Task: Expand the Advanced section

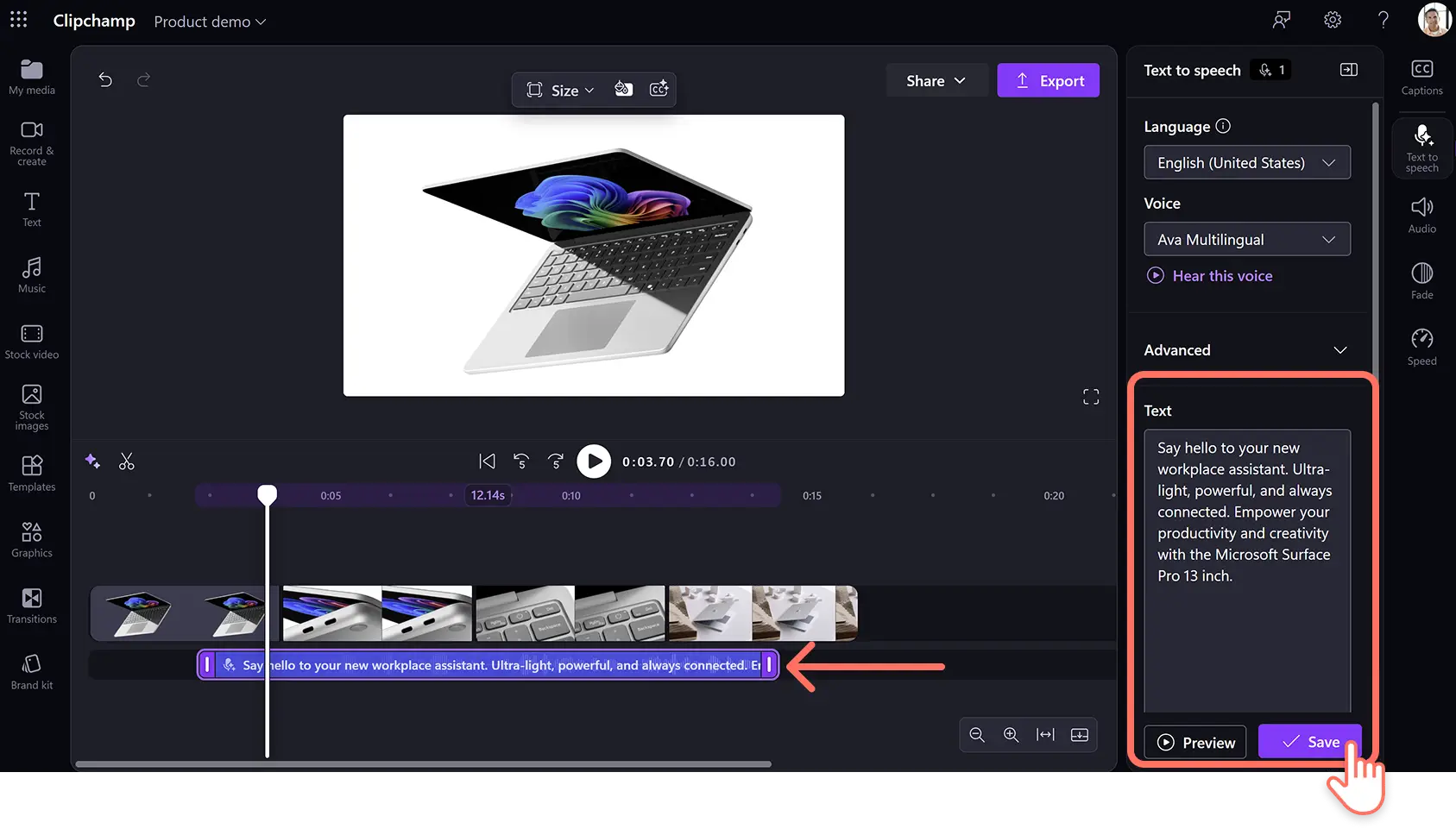Action: (x=1245, y=350)
